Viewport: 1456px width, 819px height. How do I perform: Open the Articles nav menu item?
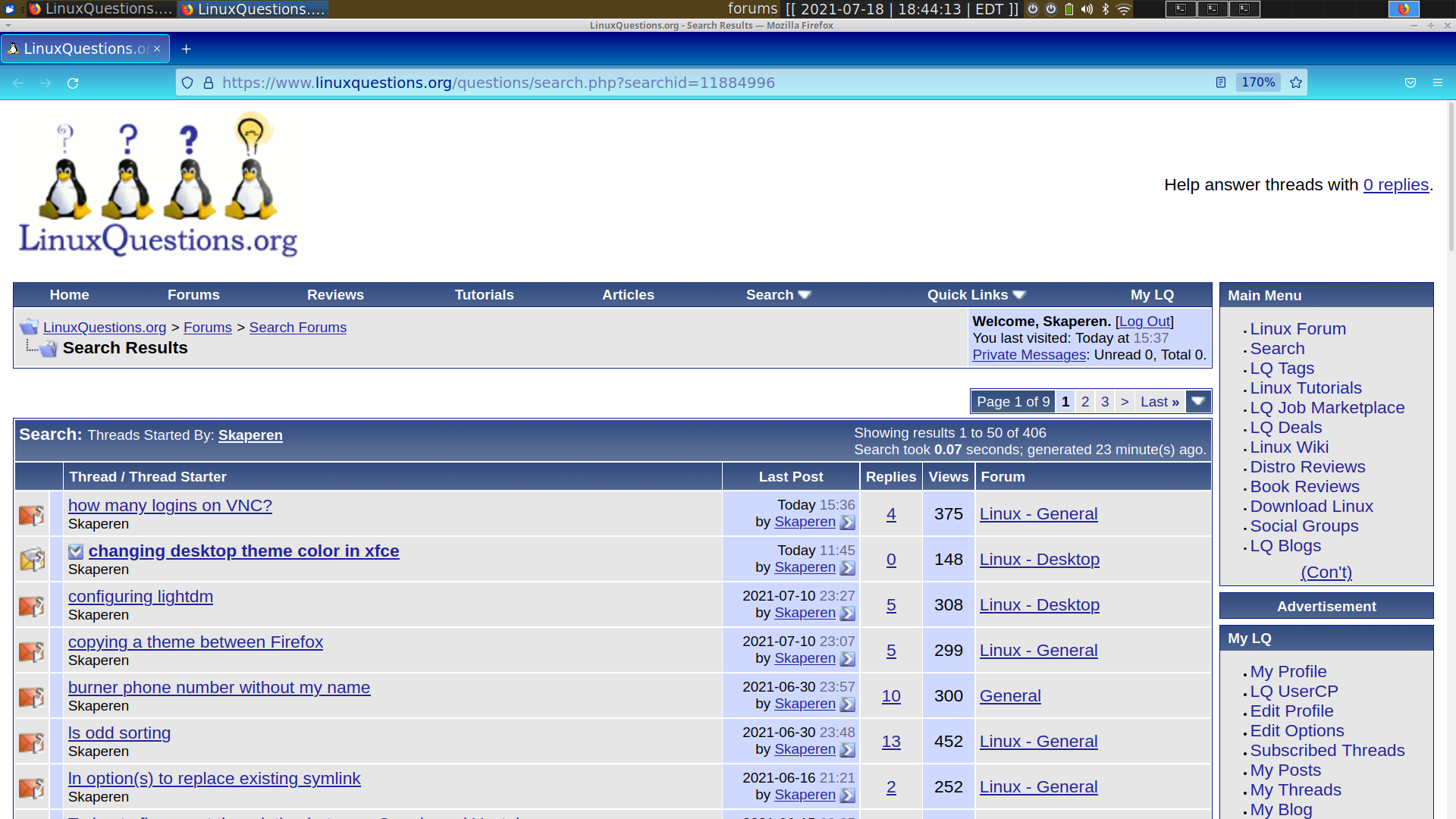click(x=628, y=295)
